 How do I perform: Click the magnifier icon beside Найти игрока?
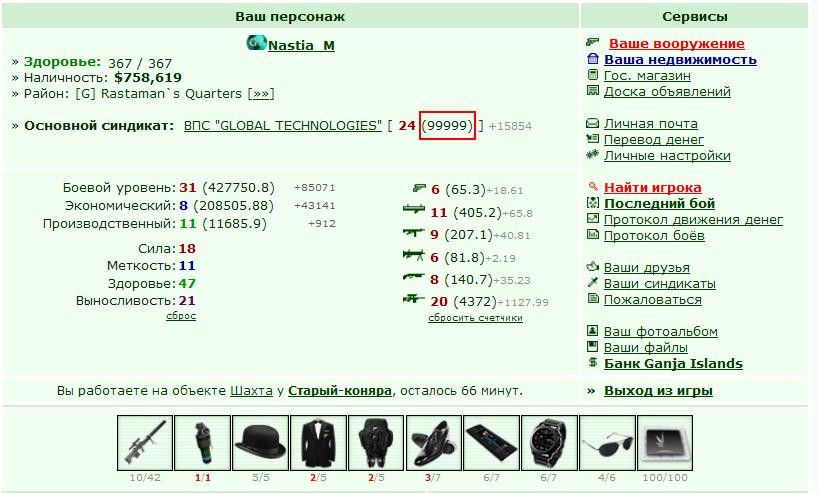tap(593, 186)
